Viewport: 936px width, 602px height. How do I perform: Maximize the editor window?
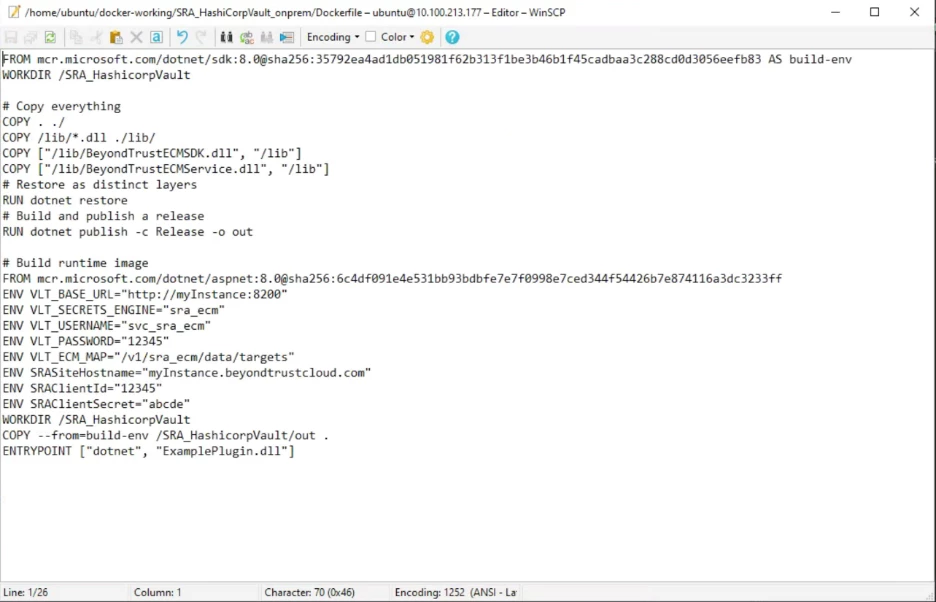(875, 12)
